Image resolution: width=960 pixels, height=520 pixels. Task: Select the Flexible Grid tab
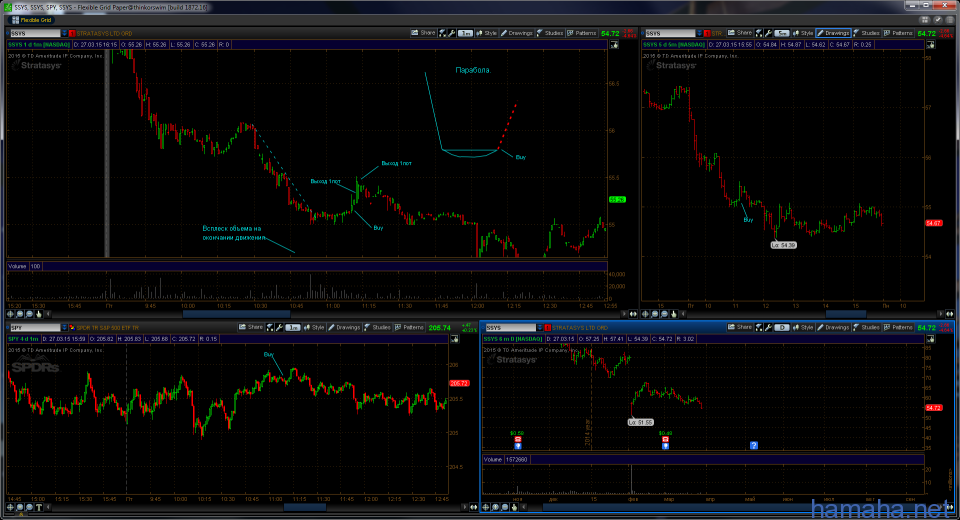[31, 20]
